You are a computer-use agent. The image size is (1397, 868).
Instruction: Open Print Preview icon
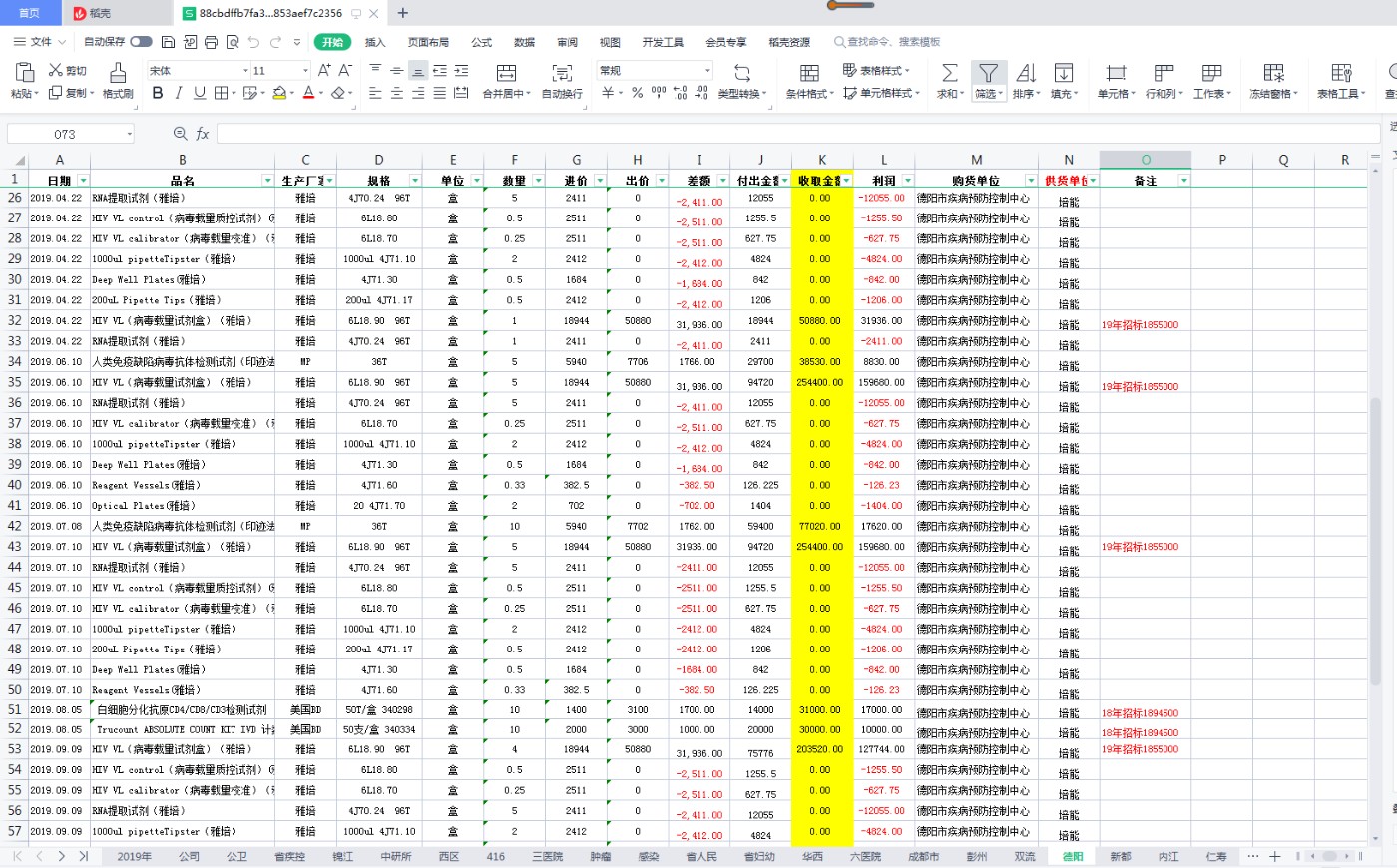(233, 42)
